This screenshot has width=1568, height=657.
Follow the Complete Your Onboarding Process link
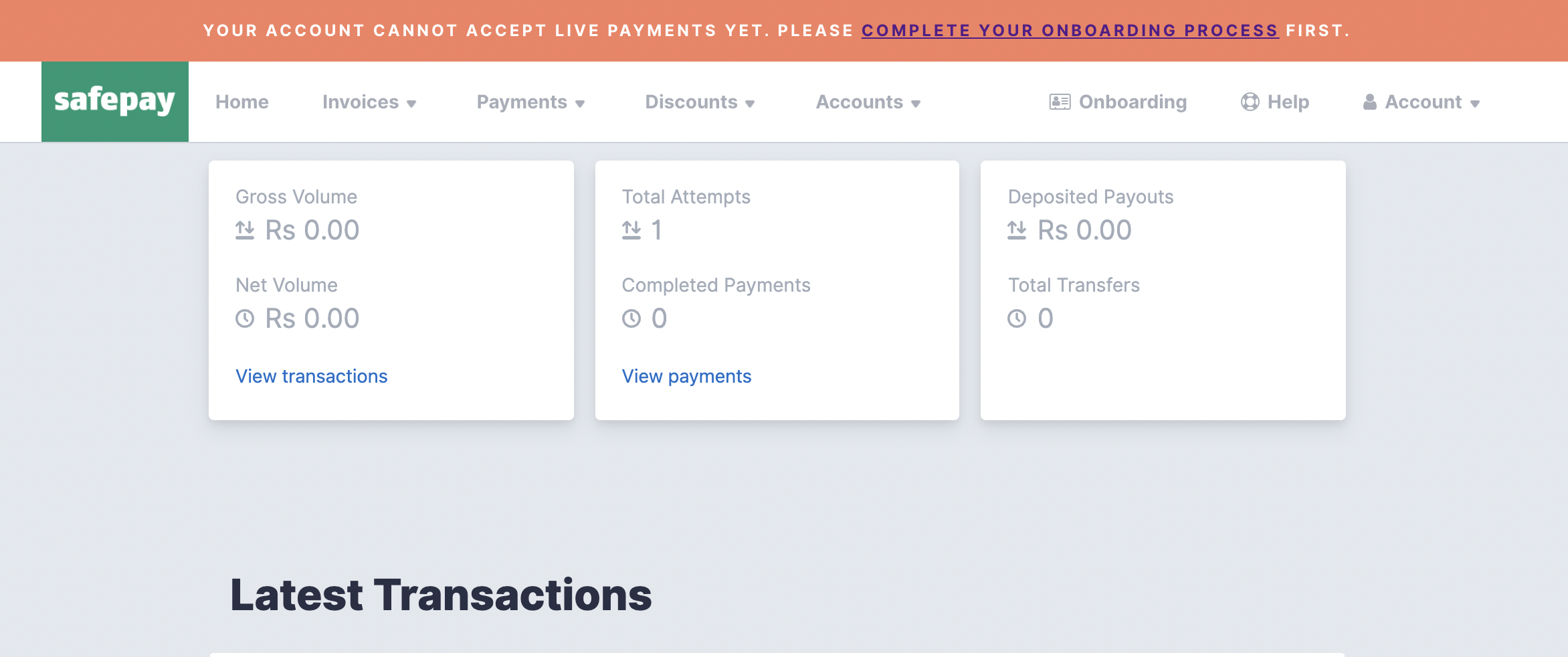pos(1070,30)
